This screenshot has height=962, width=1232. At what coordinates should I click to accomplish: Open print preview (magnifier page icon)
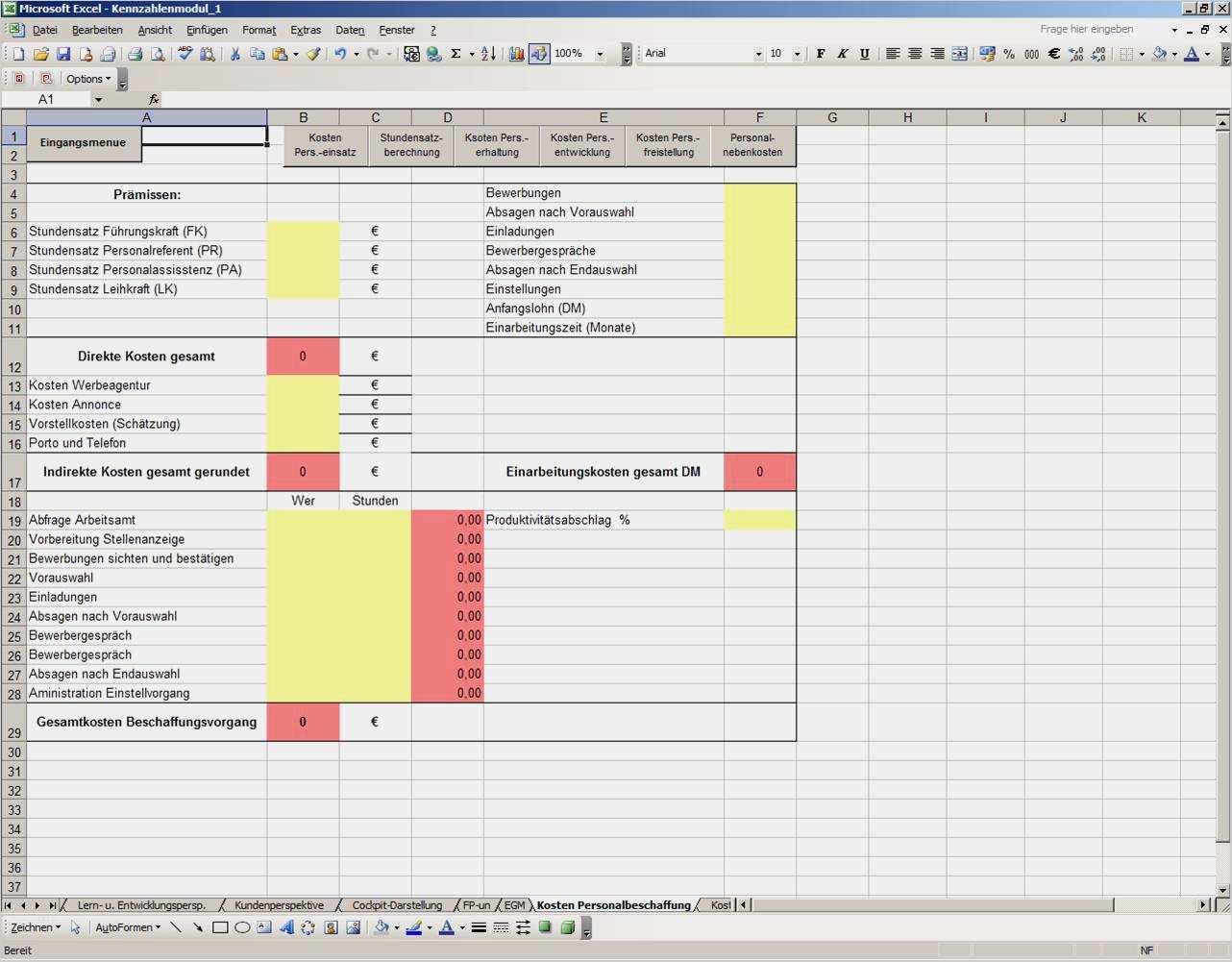tap(158, 55)
